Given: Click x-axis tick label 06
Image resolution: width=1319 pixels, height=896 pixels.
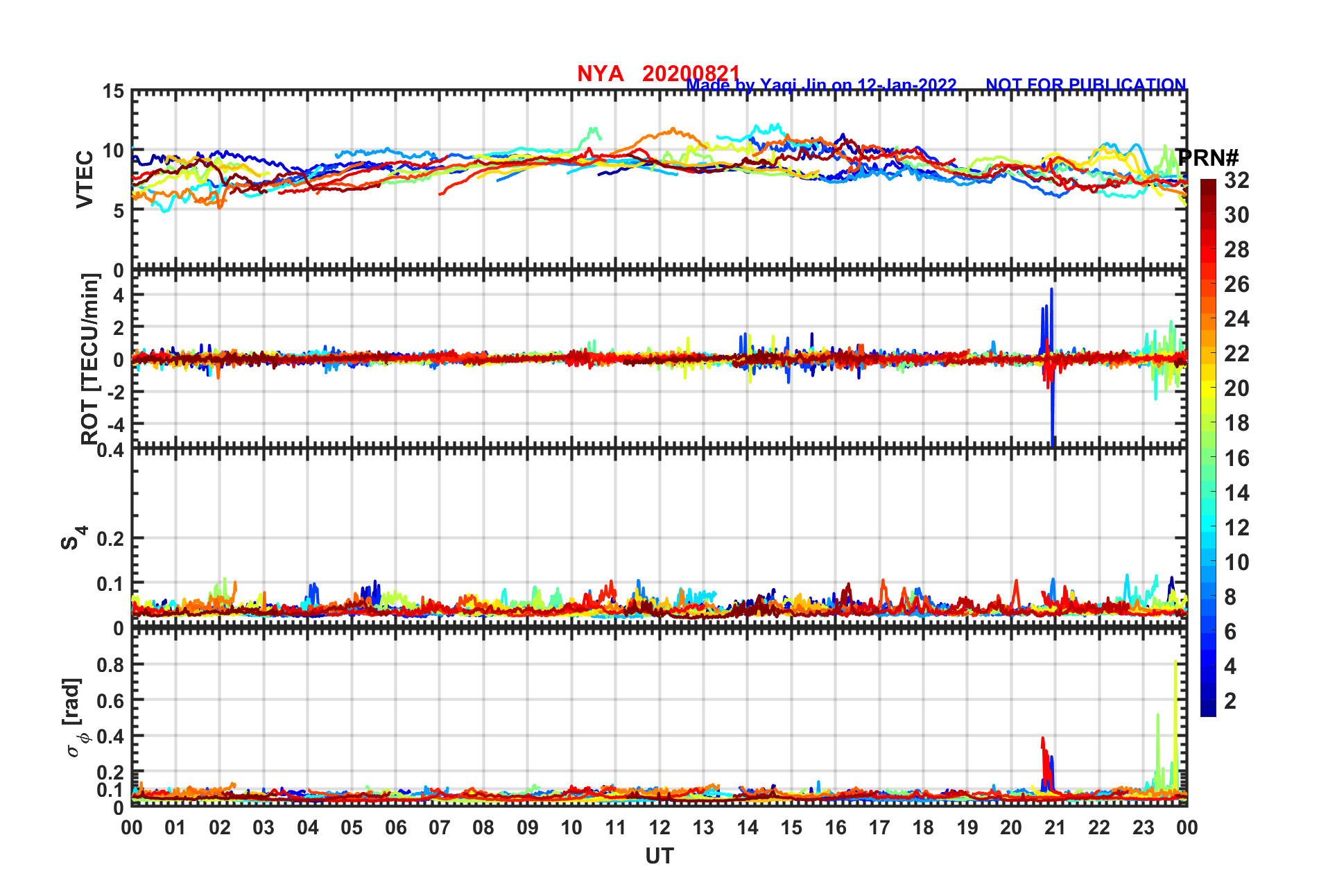Looking at the screenshot, I should pos(395,827).
